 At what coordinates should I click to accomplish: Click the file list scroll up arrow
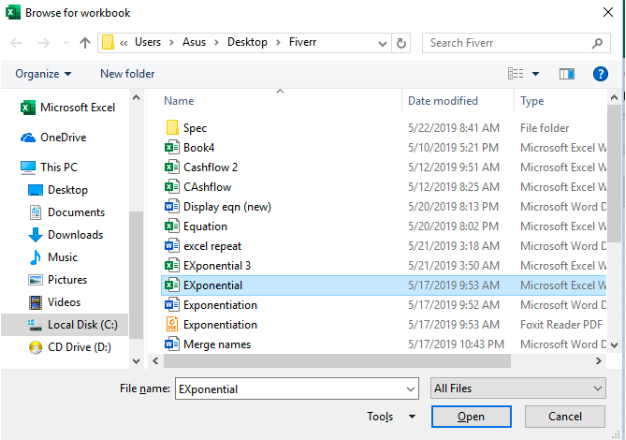coord(614,97)
